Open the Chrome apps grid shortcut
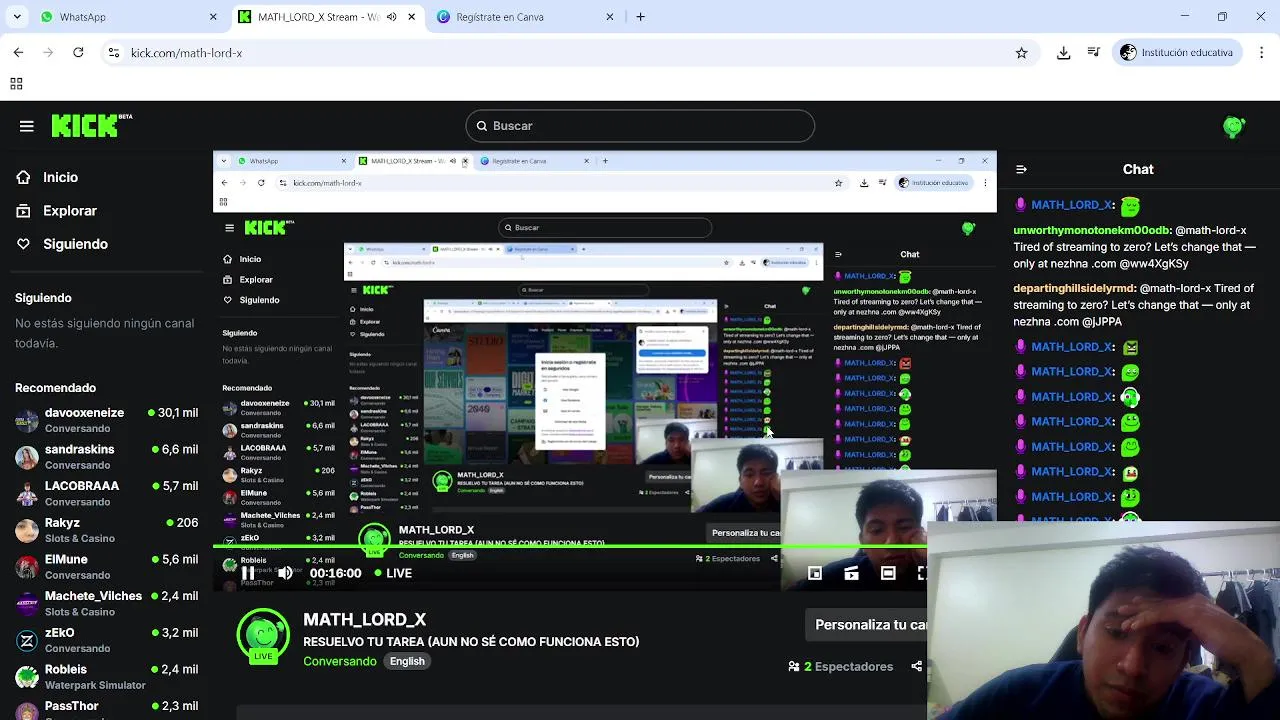This screenshot has height=720, width=1280. coord(16,84)
